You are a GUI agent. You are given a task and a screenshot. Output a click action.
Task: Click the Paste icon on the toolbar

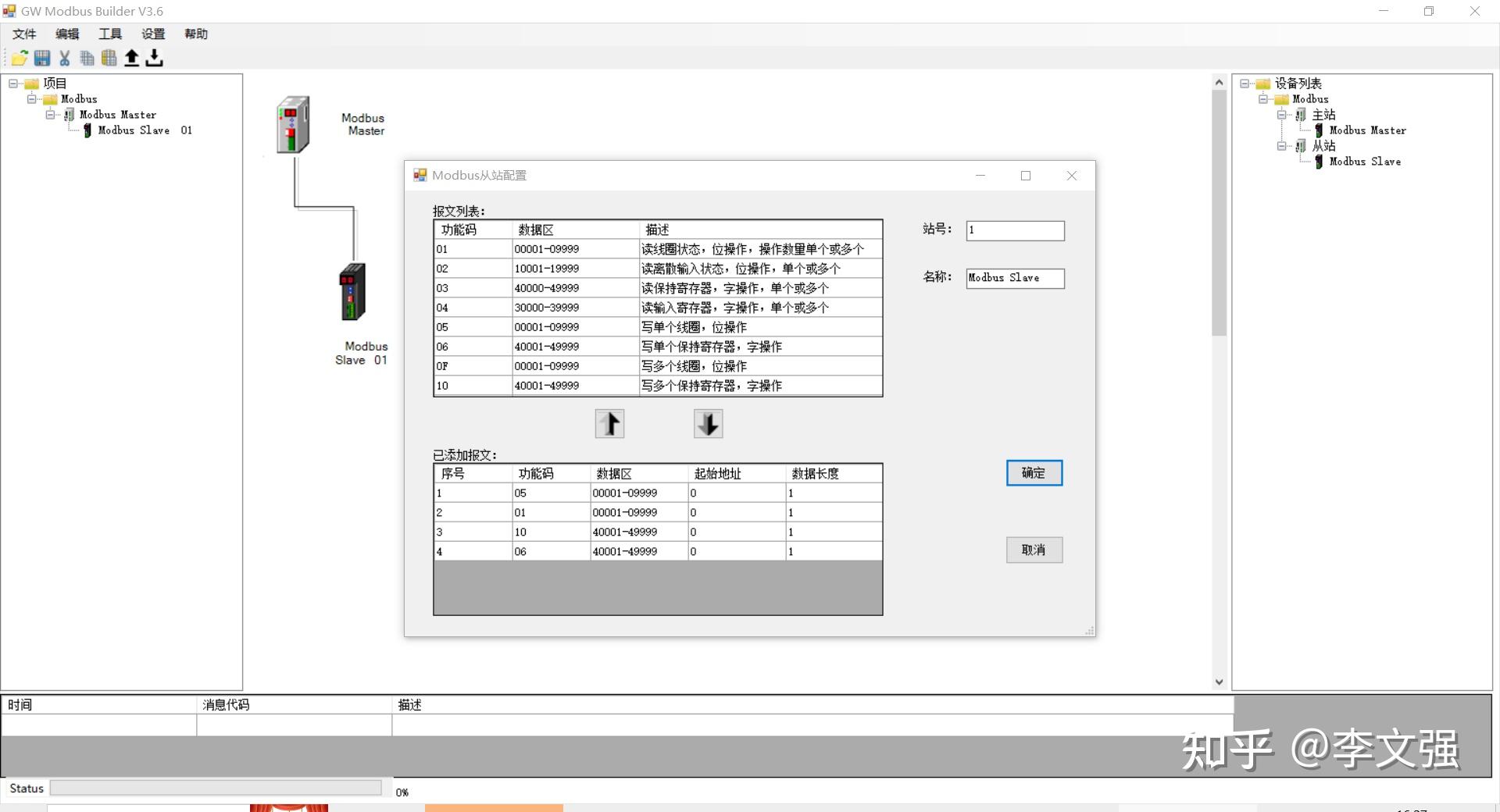click(x=109, y=58)
